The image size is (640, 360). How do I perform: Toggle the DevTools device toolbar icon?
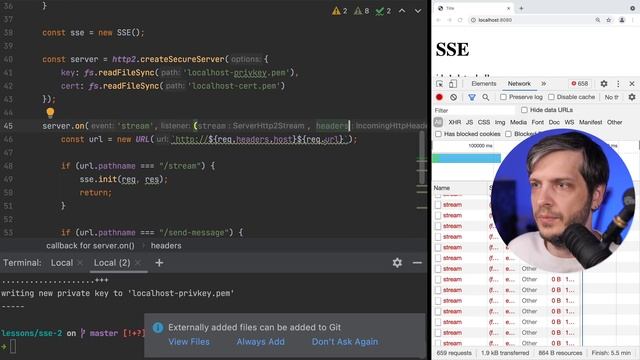point(453,84)
